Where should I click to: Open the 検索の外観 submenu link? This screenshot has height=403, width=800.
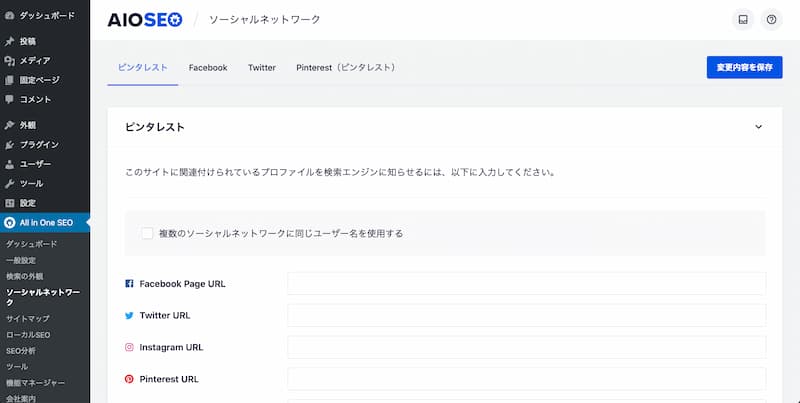click(x=24, y=276)
